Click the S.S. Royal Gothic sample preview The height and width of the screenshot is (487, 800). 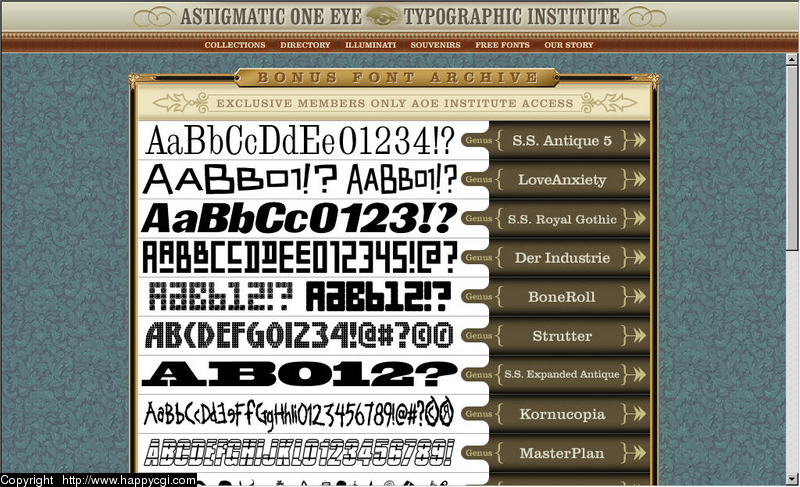coord(299,218)
